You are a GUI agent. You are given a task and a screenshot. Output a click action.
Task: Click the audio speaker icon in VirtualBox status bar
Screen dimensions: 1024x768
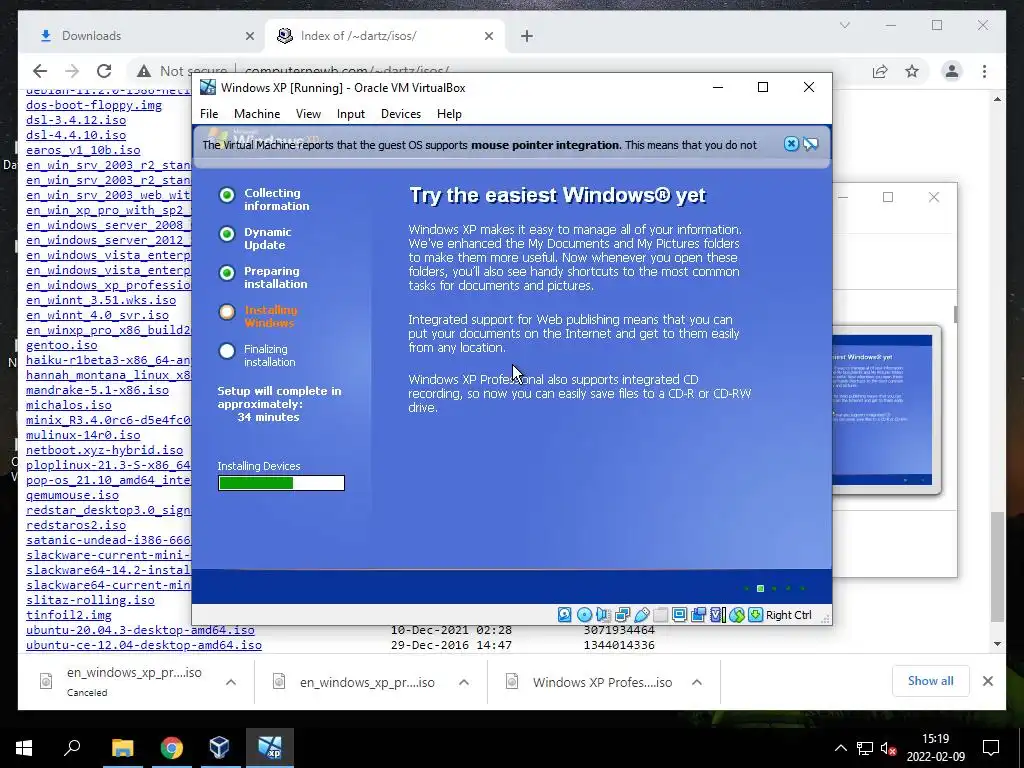tap(603, 615)
